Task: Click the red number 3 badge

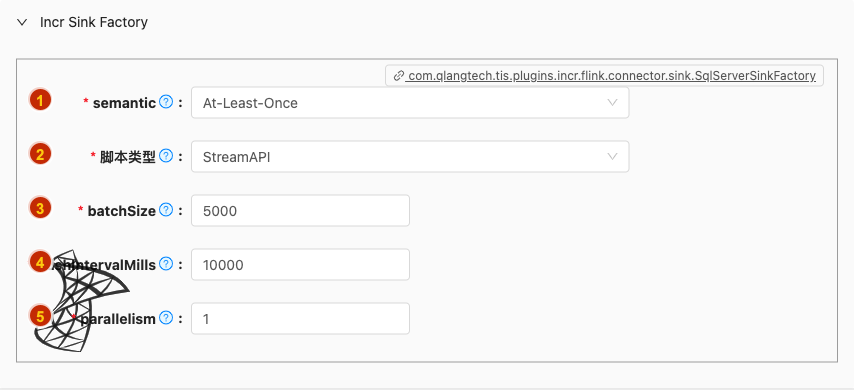Action: 40,208
